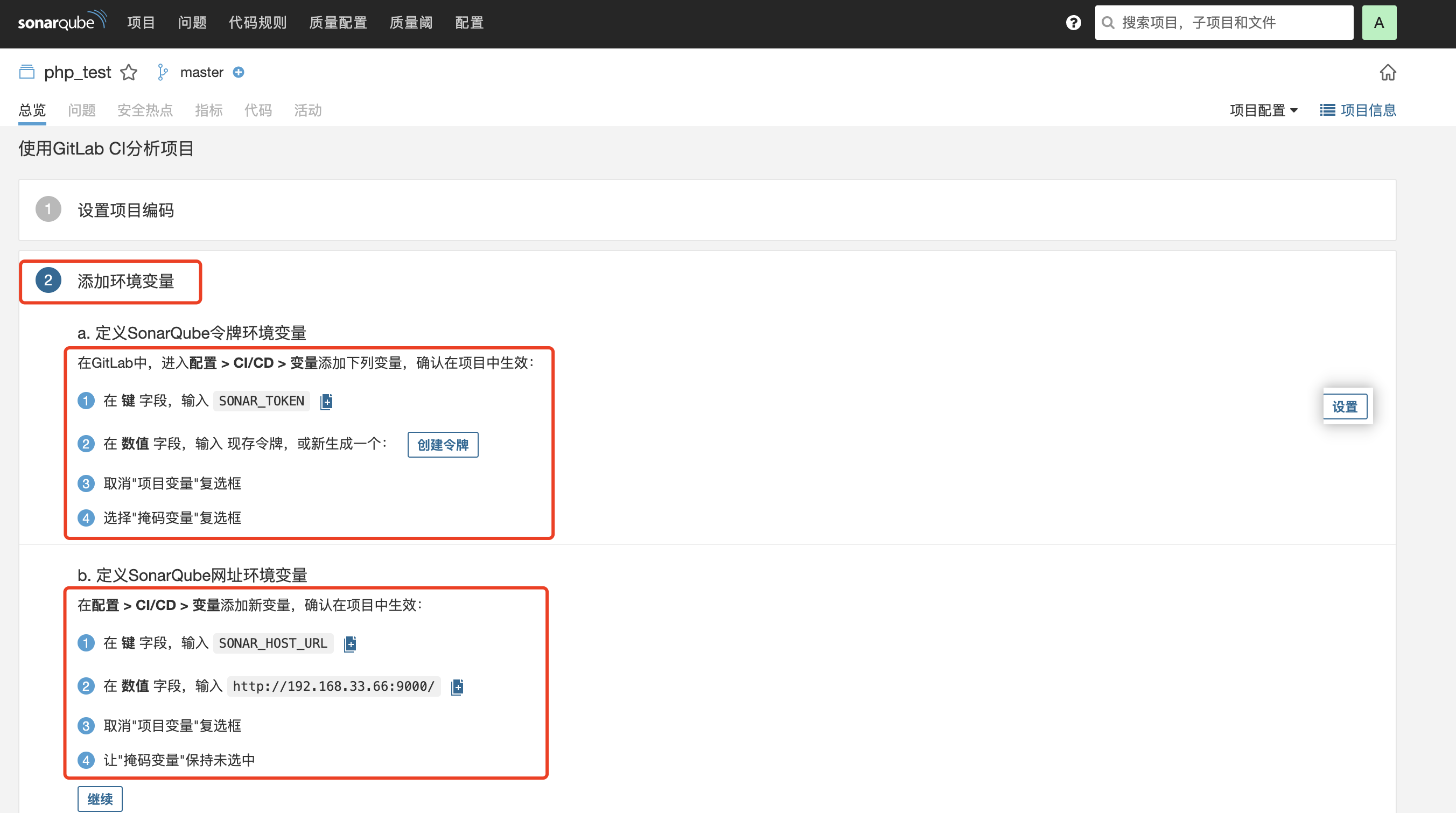Open 代码规则 in top navigation
The height and width of the screenshot is (813, 1456).
258,23
